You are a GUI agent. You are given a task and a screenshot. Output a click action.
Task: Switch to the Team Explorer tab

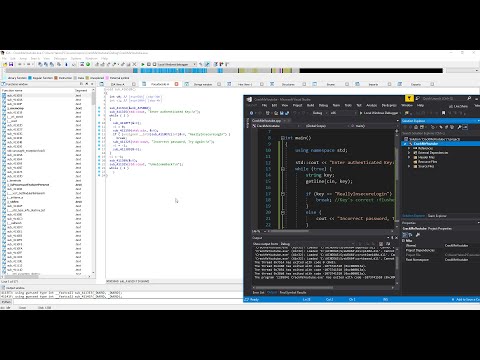[x=437, y=216]
